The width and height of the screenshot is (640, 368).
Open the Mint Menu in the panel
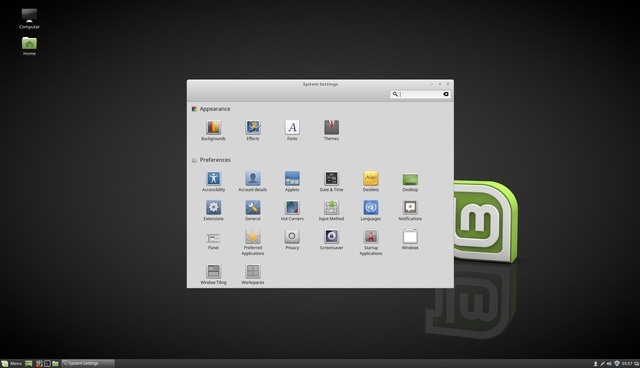pyautogui.click(x=11, y=364)
